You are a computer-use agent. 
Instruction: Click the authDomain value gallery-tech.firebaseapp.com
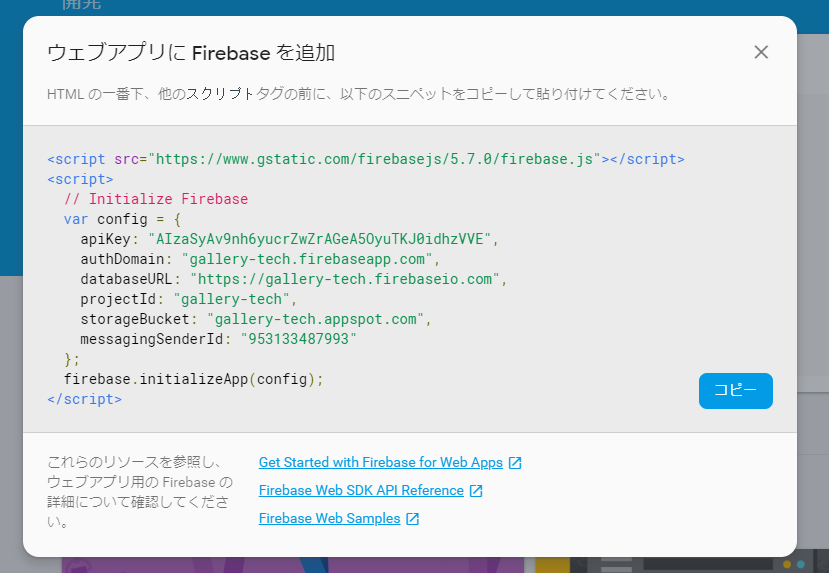[307, 259]
